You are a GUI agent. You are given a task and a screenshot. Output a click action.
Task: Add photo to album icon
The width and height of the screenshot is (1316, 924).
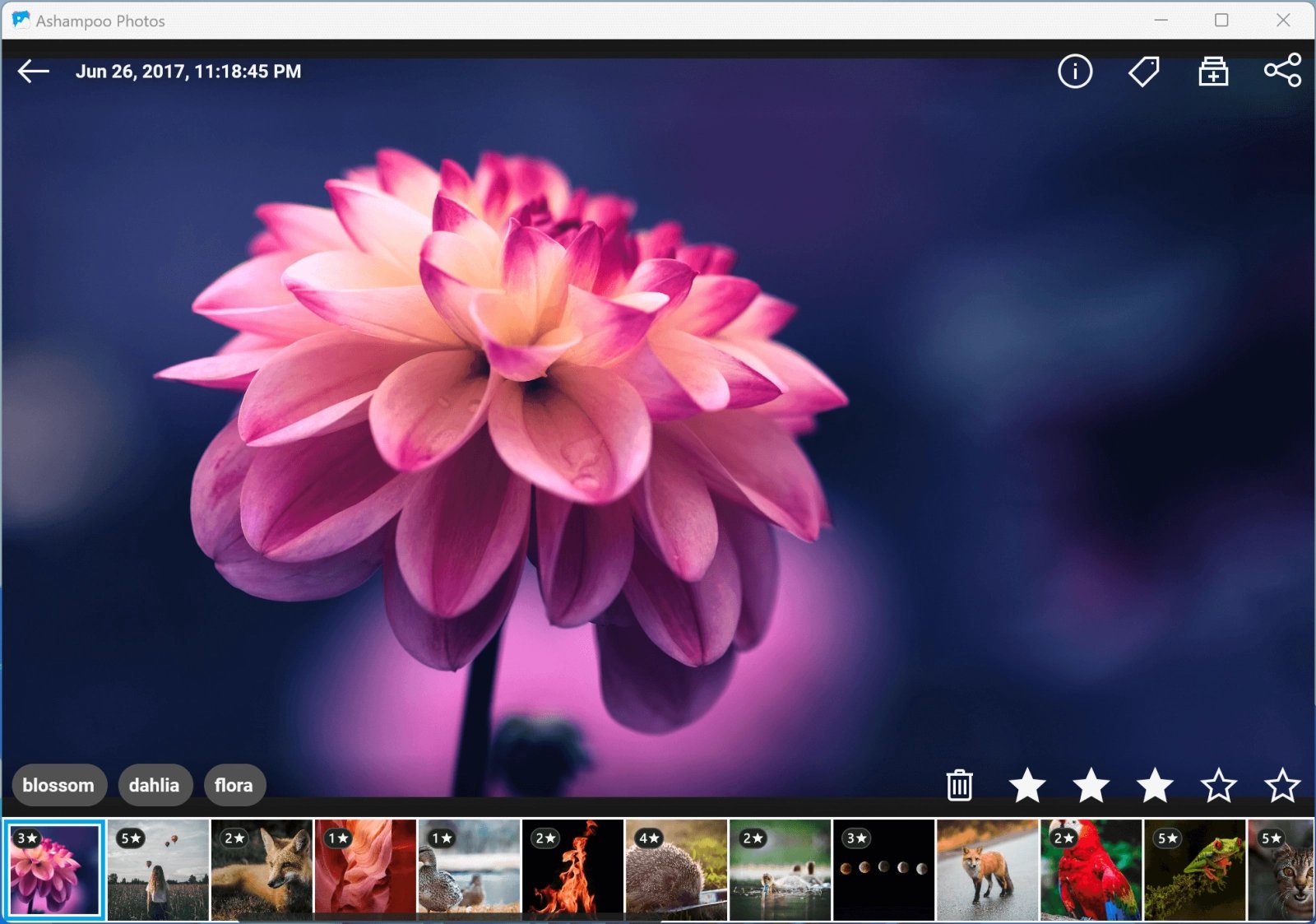click(x=1213, y=72)
